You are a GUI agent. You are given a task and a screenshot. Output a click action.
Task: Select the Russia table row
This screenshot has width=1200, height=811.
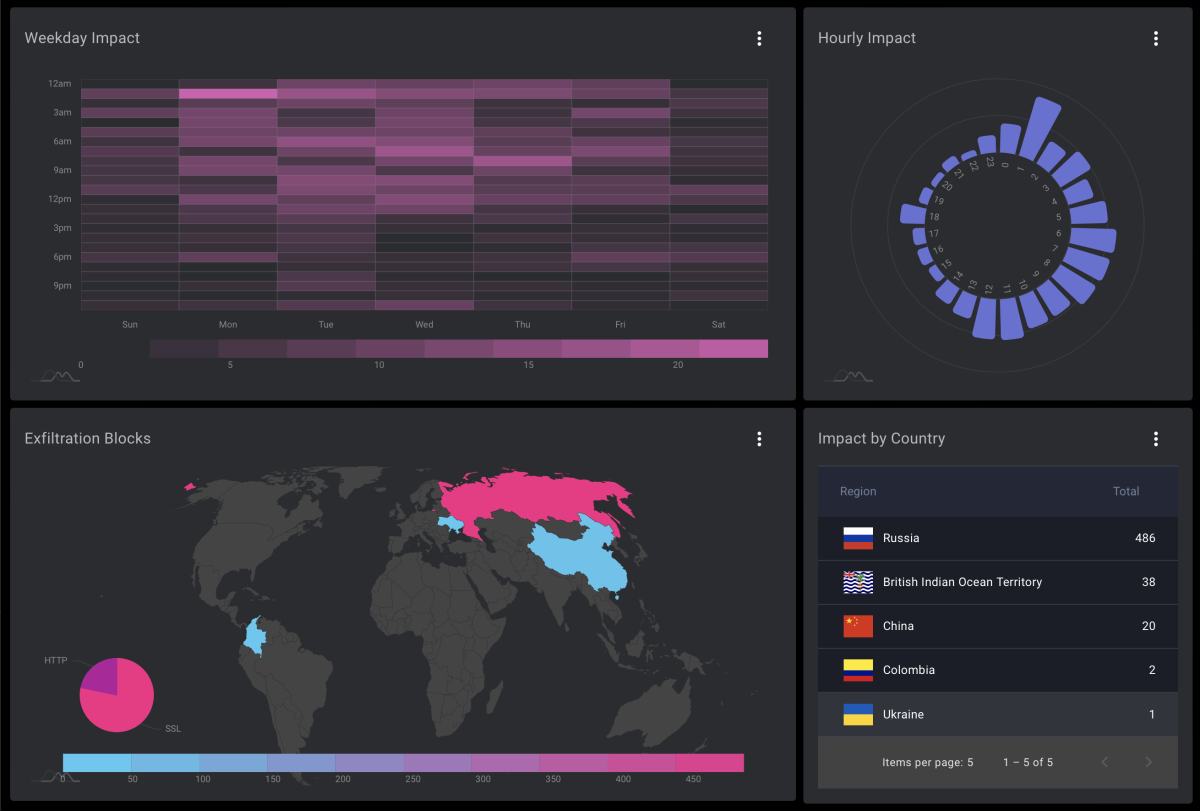pos(998,538)
